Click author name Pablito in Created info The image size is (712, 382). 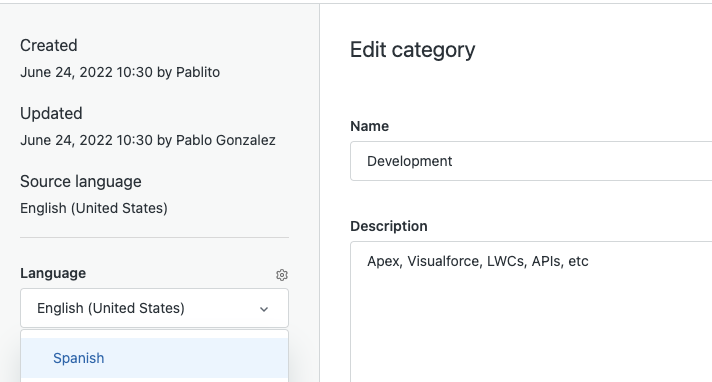pyautogui.click(x=198, y=72)
